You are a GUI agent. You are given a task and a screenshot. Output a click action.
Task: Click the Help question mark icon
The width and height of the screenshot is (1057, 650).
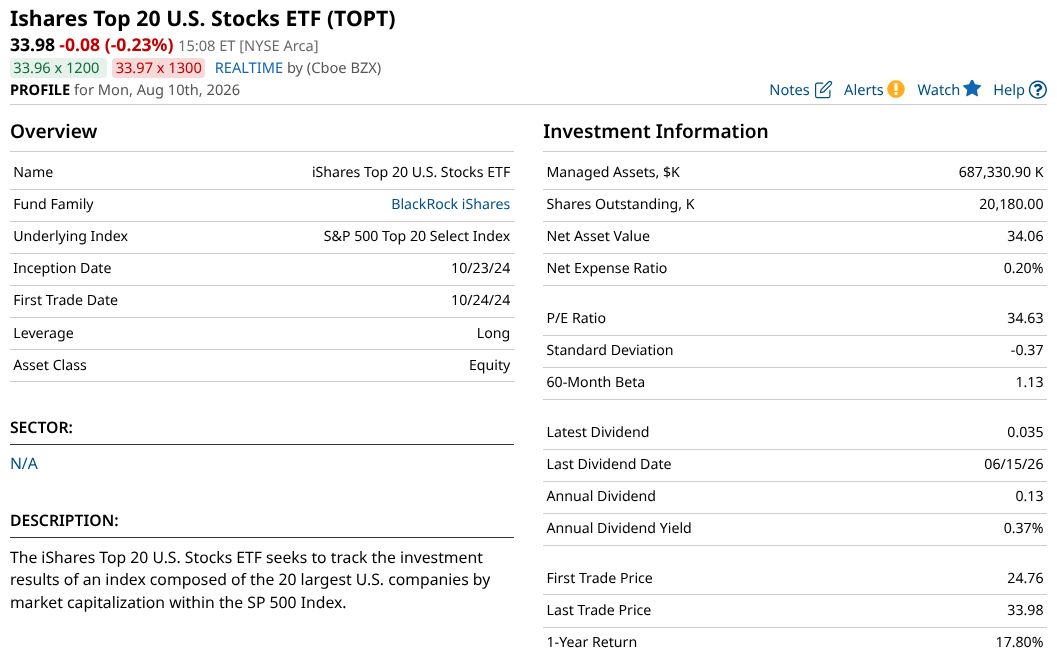tap(1038, 90)
